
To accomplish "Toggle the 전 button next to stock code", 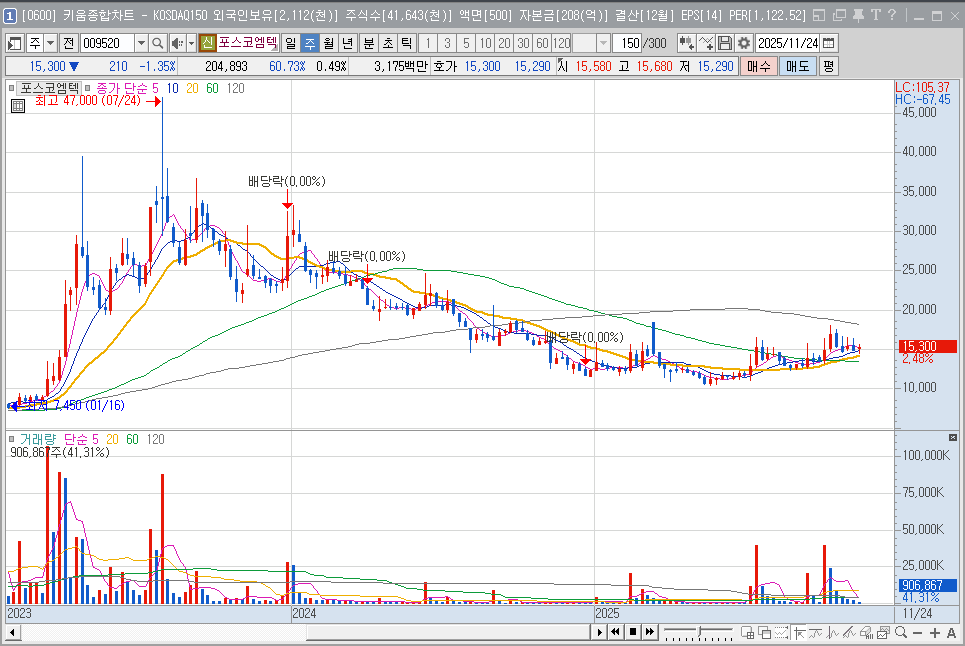I will pyautogui.click(x=68, y=43).
